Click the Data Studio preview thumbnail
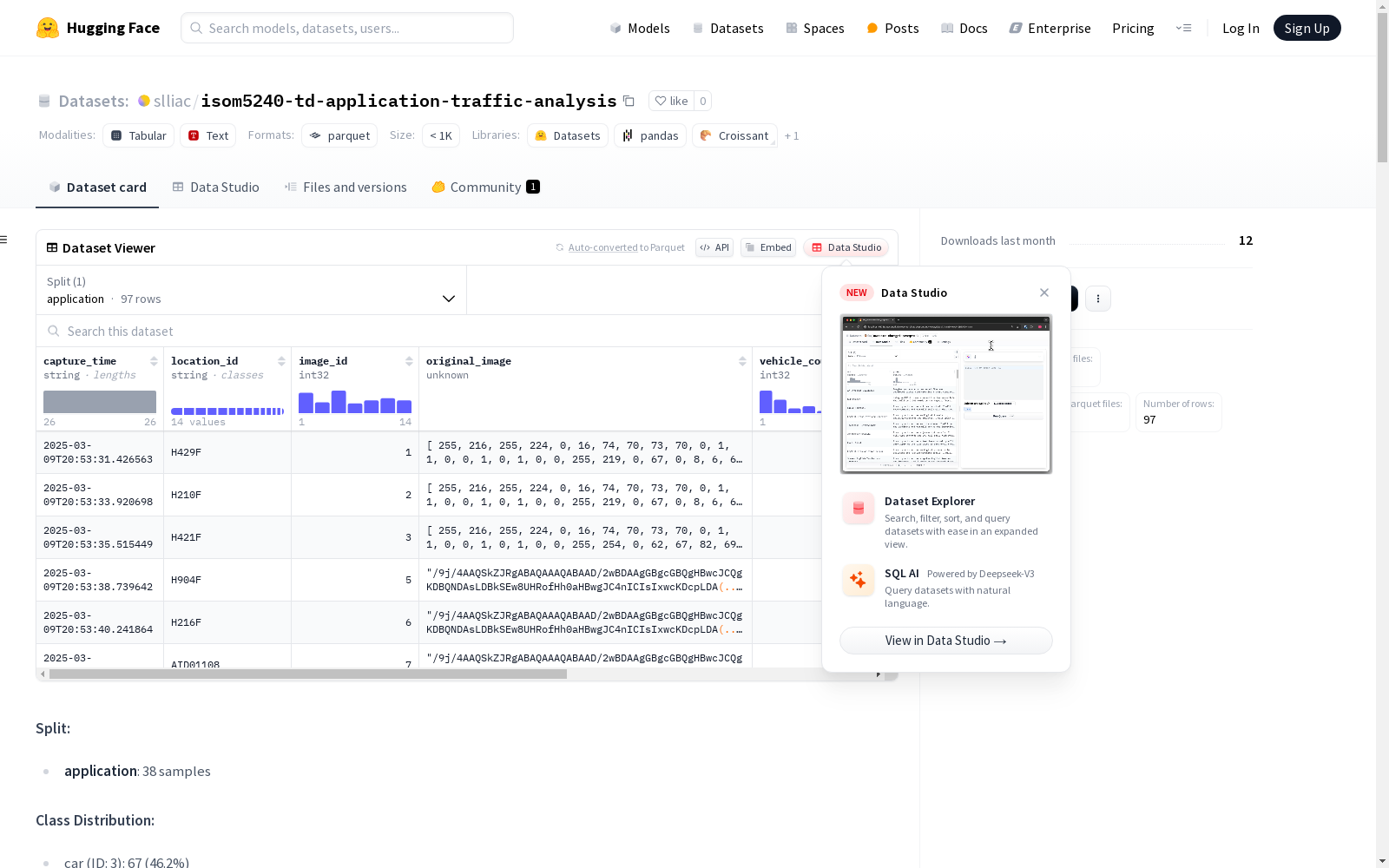Image resolution: width=1389 pixels, height=868 pixels. 946,394
